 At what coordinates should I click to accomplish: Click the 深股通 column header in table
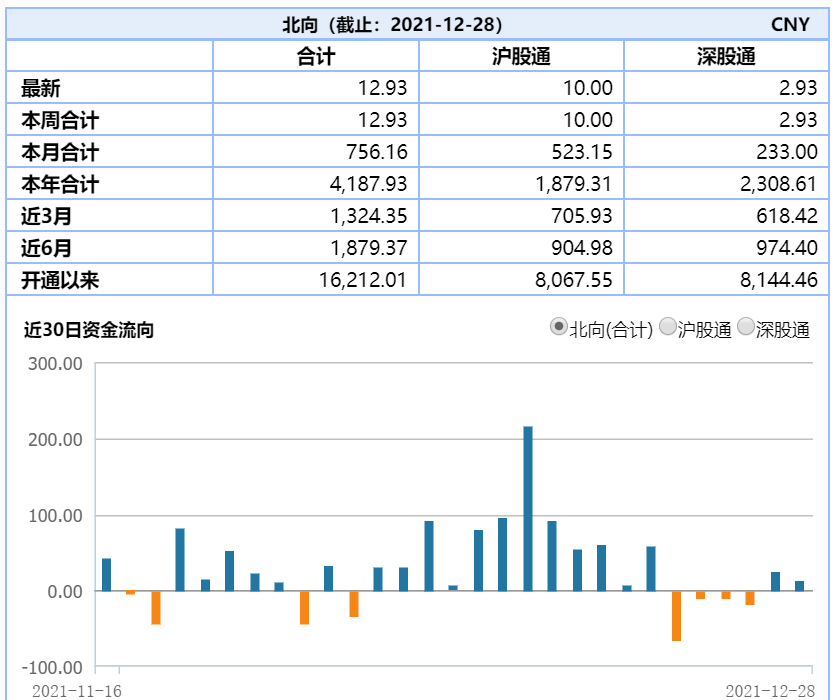[726, 56]
